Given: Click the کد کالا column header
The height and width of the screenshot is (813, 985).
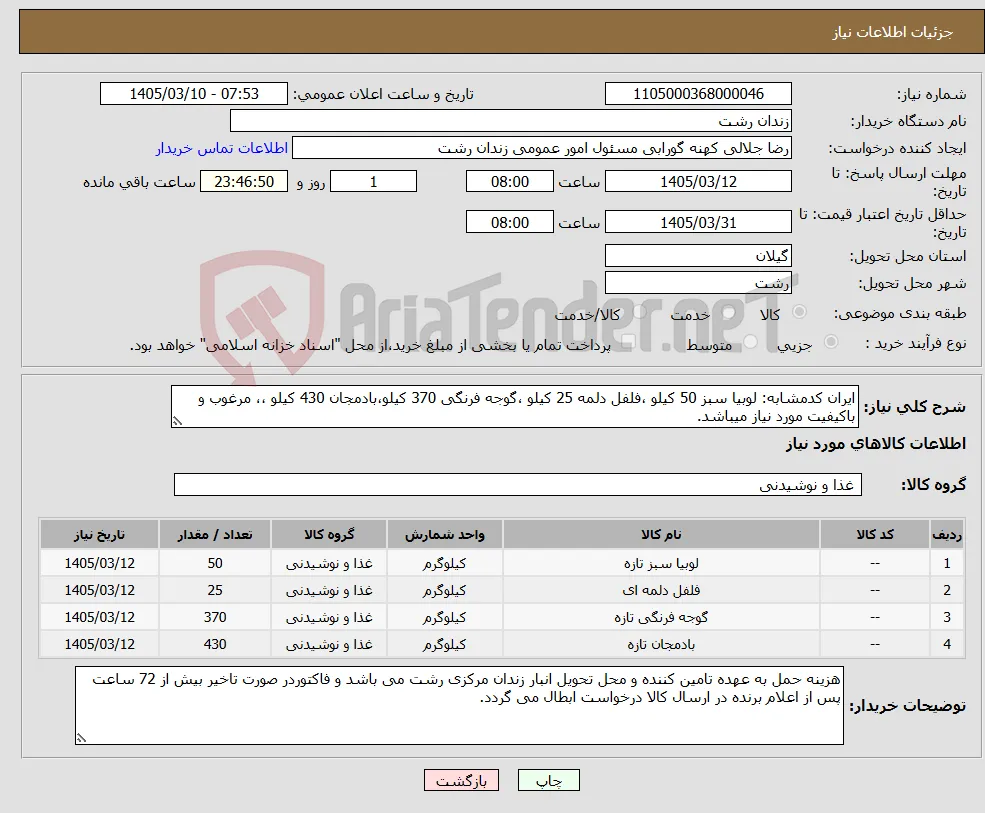Looking at the screenshot, I should pos(875,535).
